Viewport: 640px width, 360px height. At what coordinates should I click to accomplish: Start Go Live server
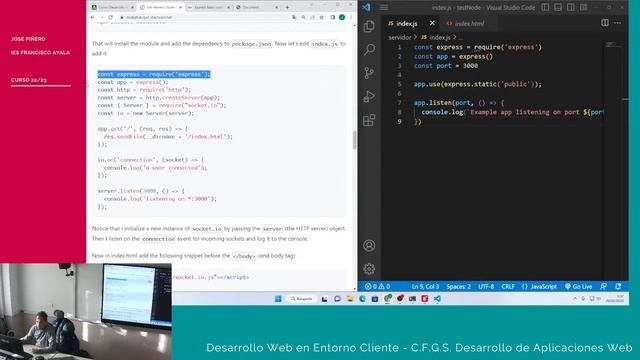coord(578,287)
